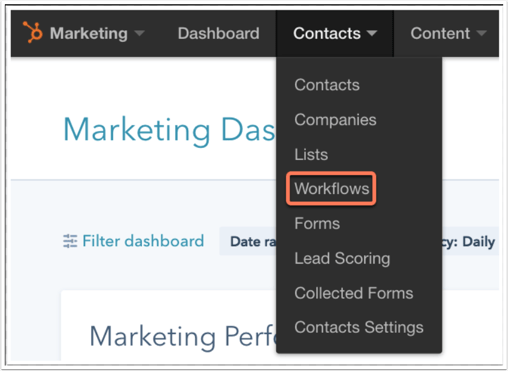Click the Filter dashboard link
The width and height of the screenshot is (508, 371).
click(x=143, y=241)
